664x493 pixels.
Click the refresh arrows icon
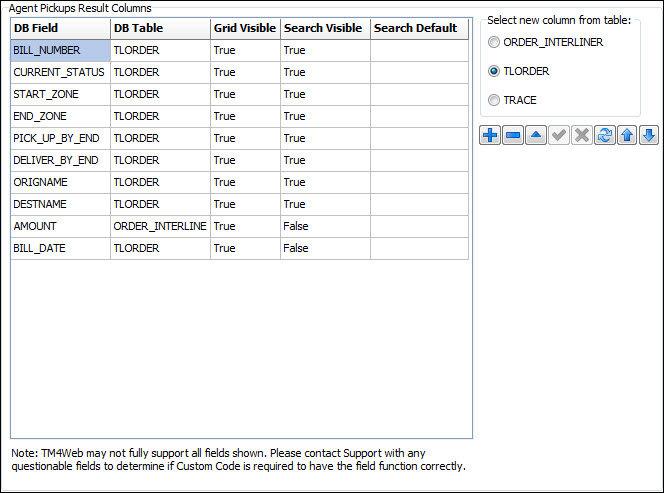pyautogui.click(x=604, y=136)
